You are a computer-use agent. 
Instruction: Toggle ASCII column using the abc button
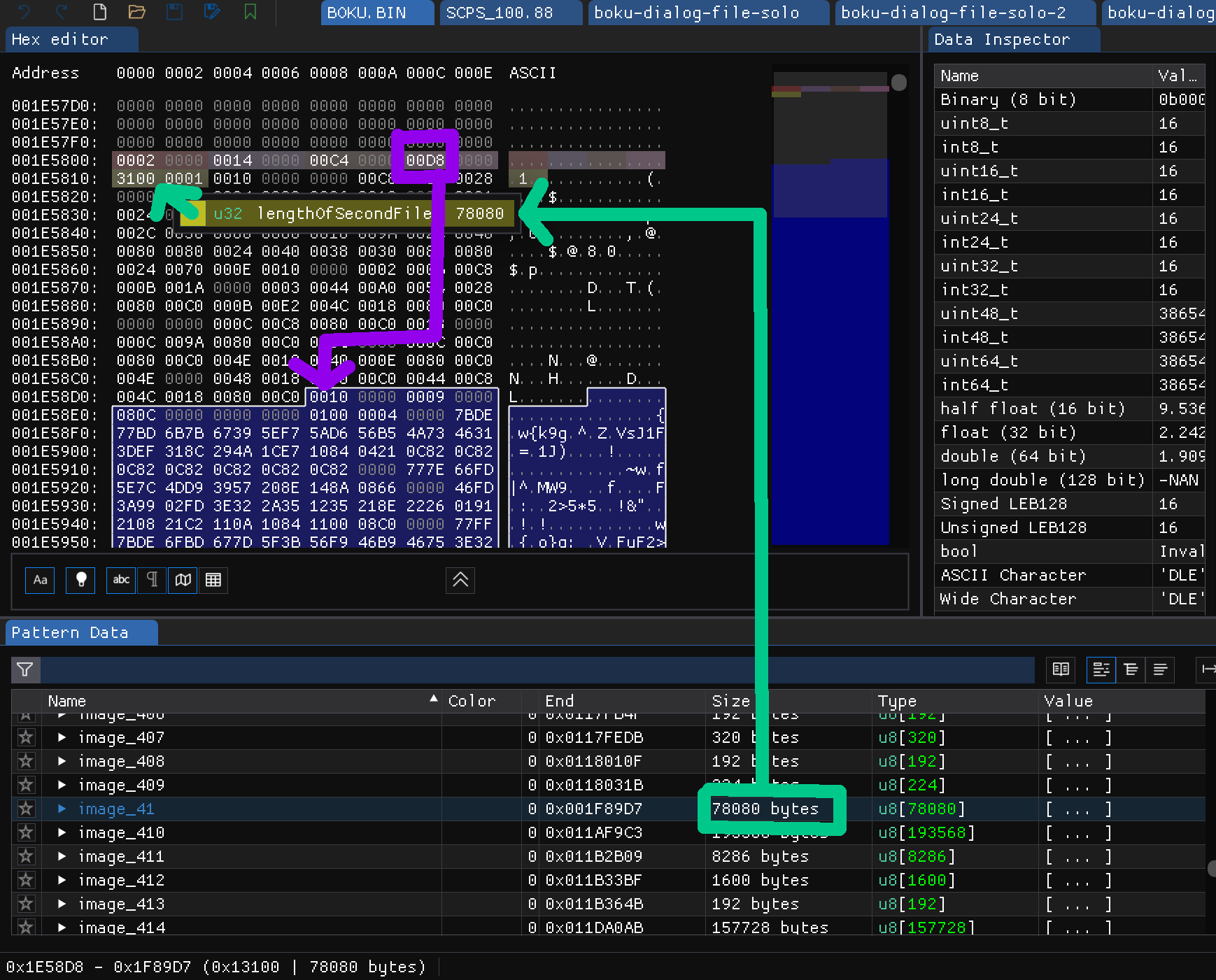pyautogui.click(x=120, y=580)
